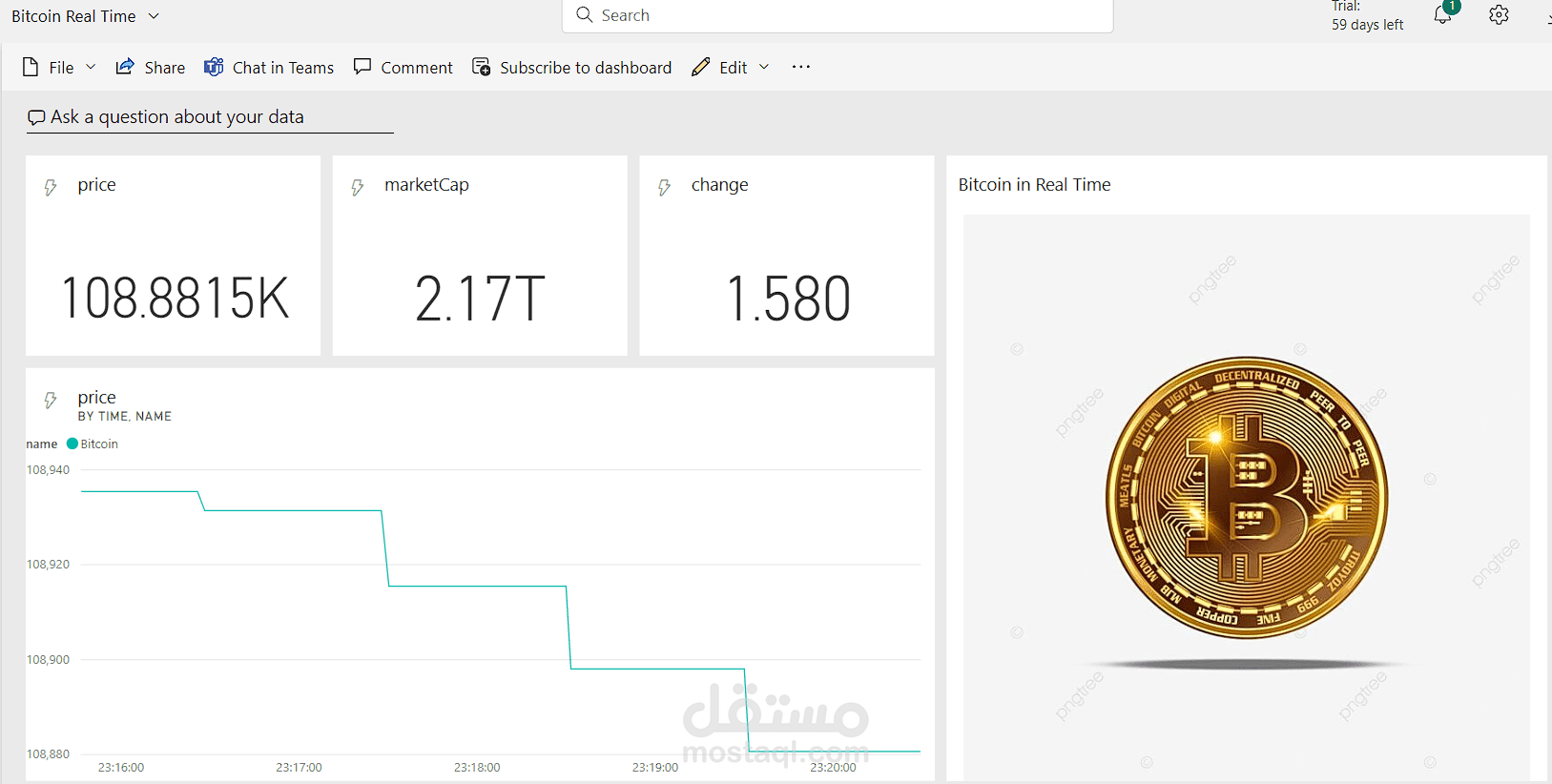Screen dimensions: 1552x784
Task: Click the marketCap tile title
Action: 426,184
